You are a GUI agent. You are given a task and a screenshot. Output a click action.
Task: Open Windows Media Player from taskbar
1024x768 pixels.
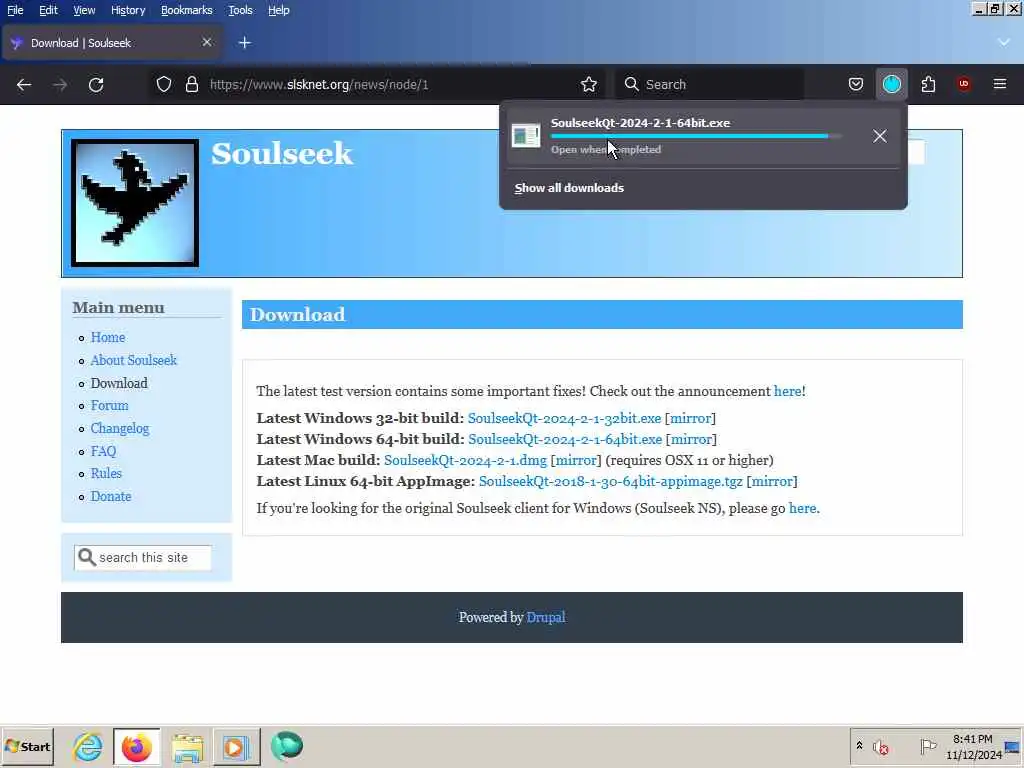tap(236, 746)
